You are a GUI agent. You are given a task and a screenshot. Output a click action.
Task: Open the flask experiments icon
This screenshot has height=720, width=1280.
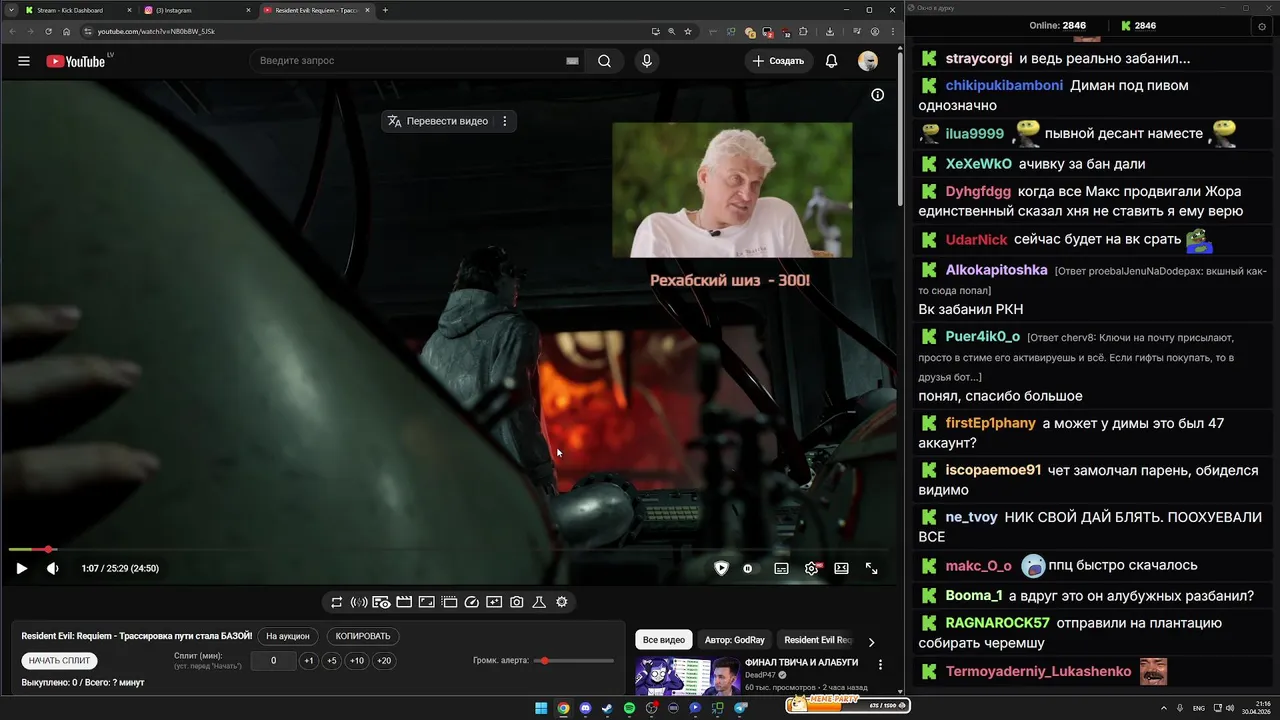tap(539, 602)
